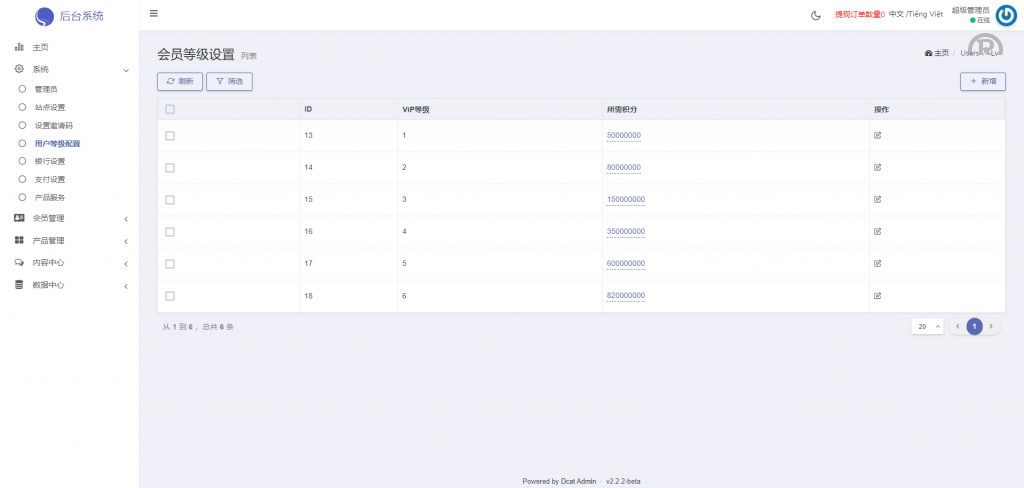Open the 筛选 filter button

pos(229,81)
